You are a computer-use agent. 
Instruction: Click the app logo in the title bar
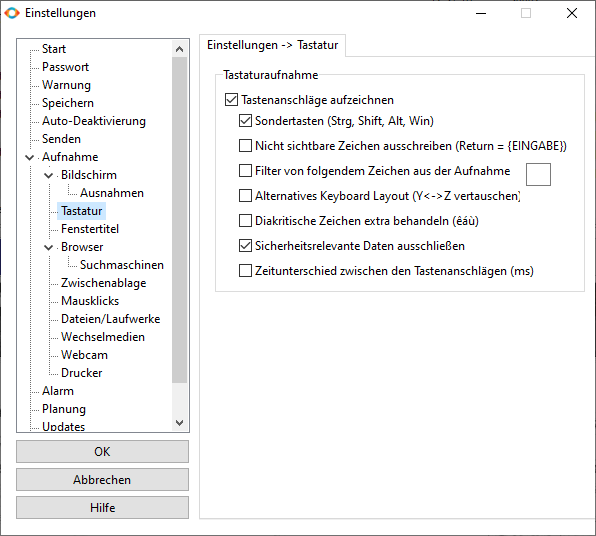pyautogui.click(x=12, y=13)
